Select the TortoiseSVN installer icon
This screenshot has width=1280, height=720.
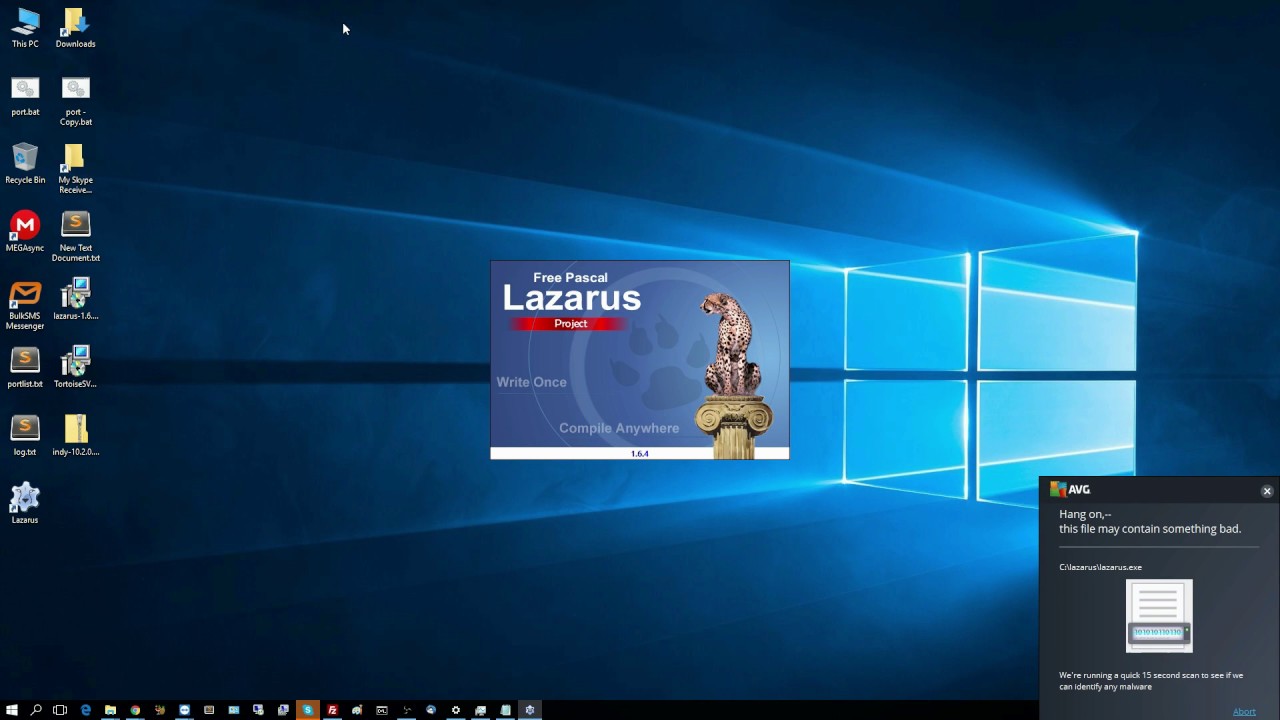(75, 368)
